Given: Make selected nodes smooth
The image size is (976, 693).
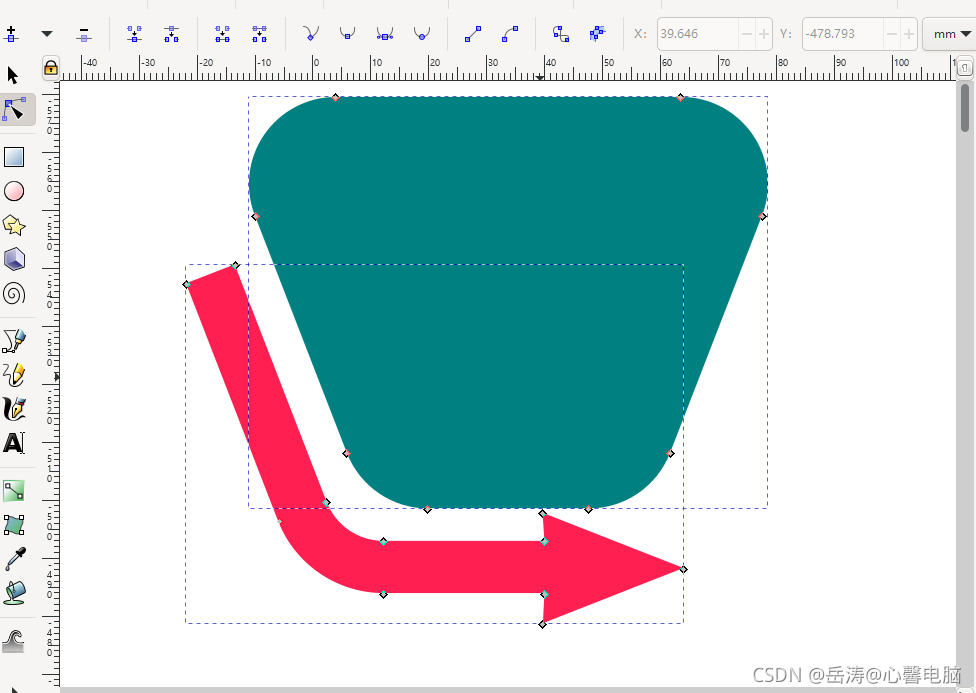Looking at the screenshot, I should pyautogui.click(x=347, y=34).
